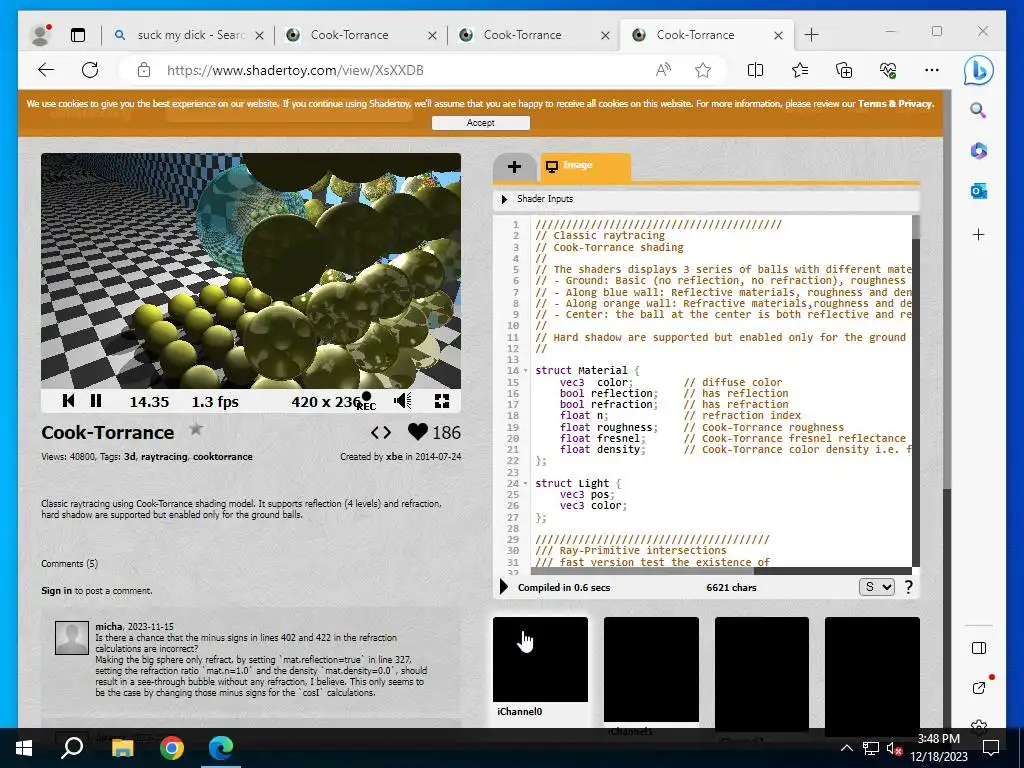Select third channel input thumbnail
1024x768 pixels.
(x=761, y=673)
